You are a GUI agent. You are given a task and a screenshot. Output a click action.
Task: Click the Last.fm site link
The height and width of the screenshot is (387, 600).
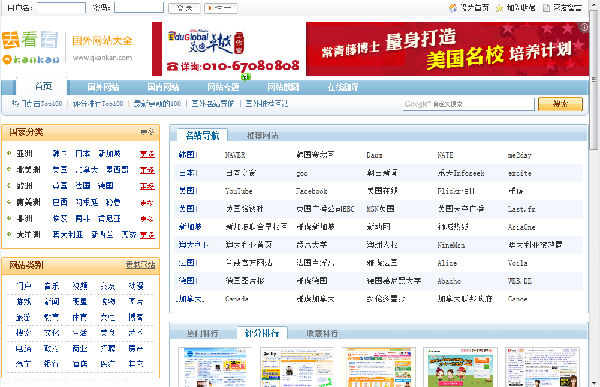tap(521, 209)
